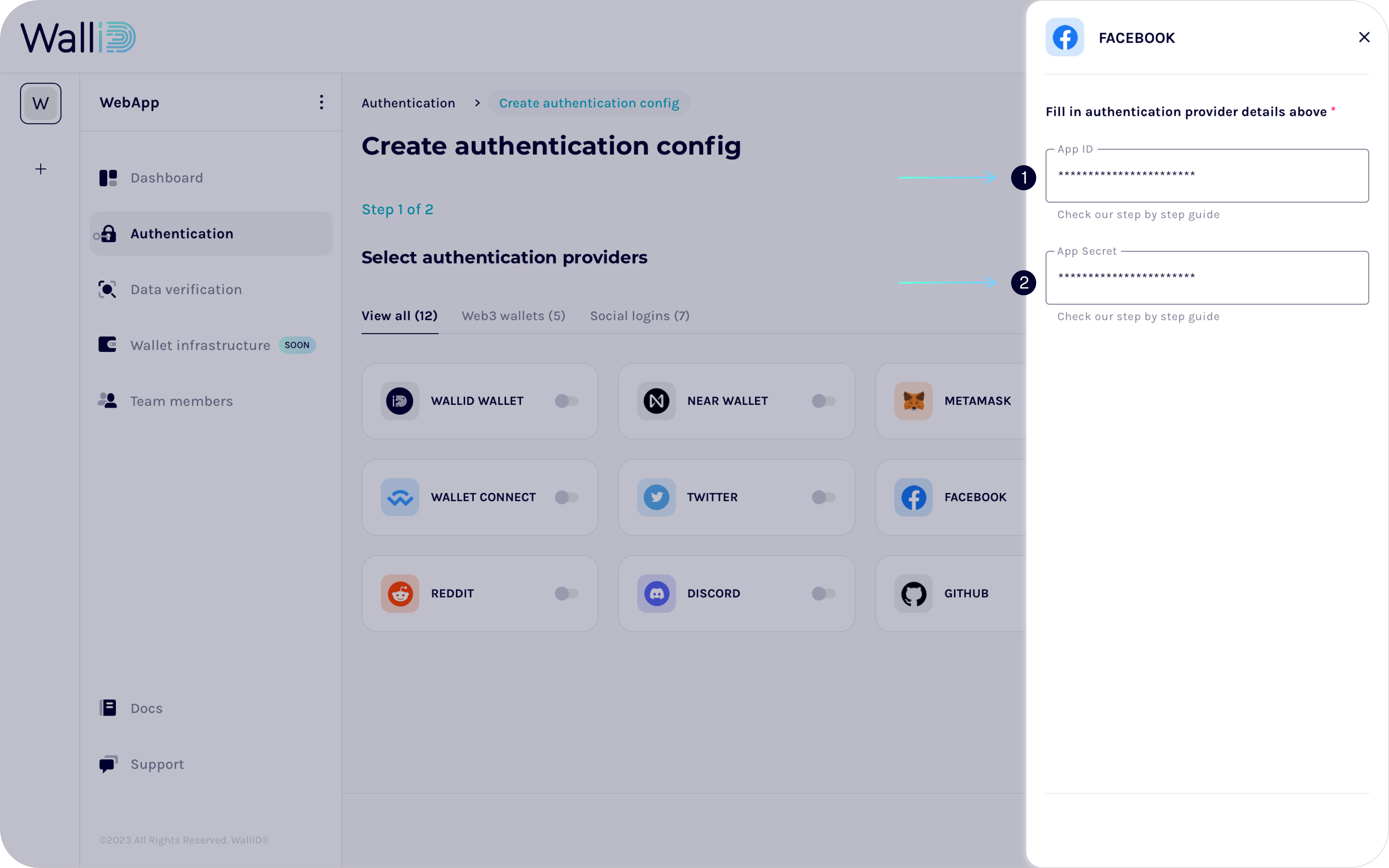Viewport: 1389px width, 868px height.
Task: Click the WalliD logo
Action: (78, 38)
